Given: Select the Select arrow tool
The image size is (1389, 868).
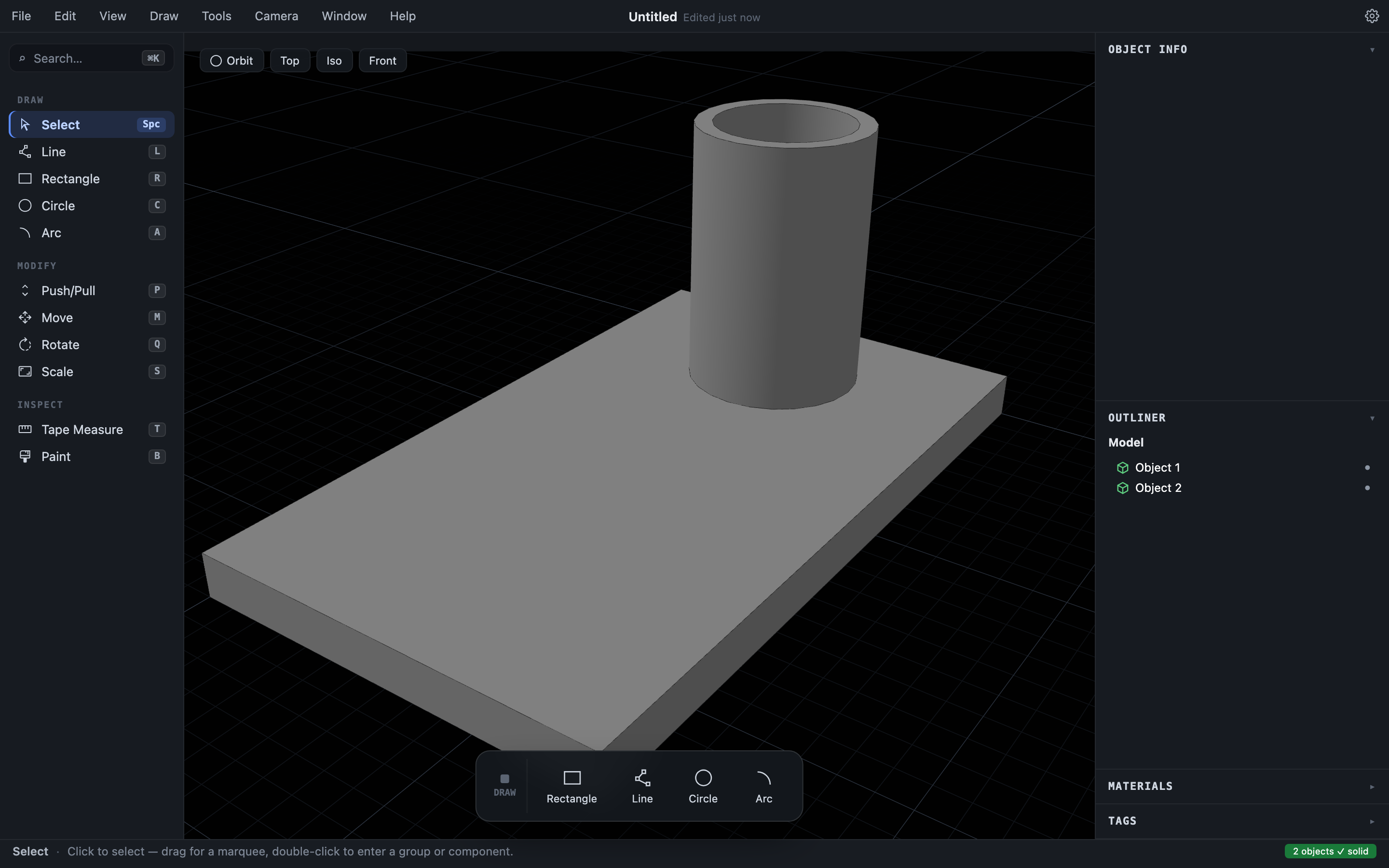Looking at the screenshot, I should pos(92,124).
